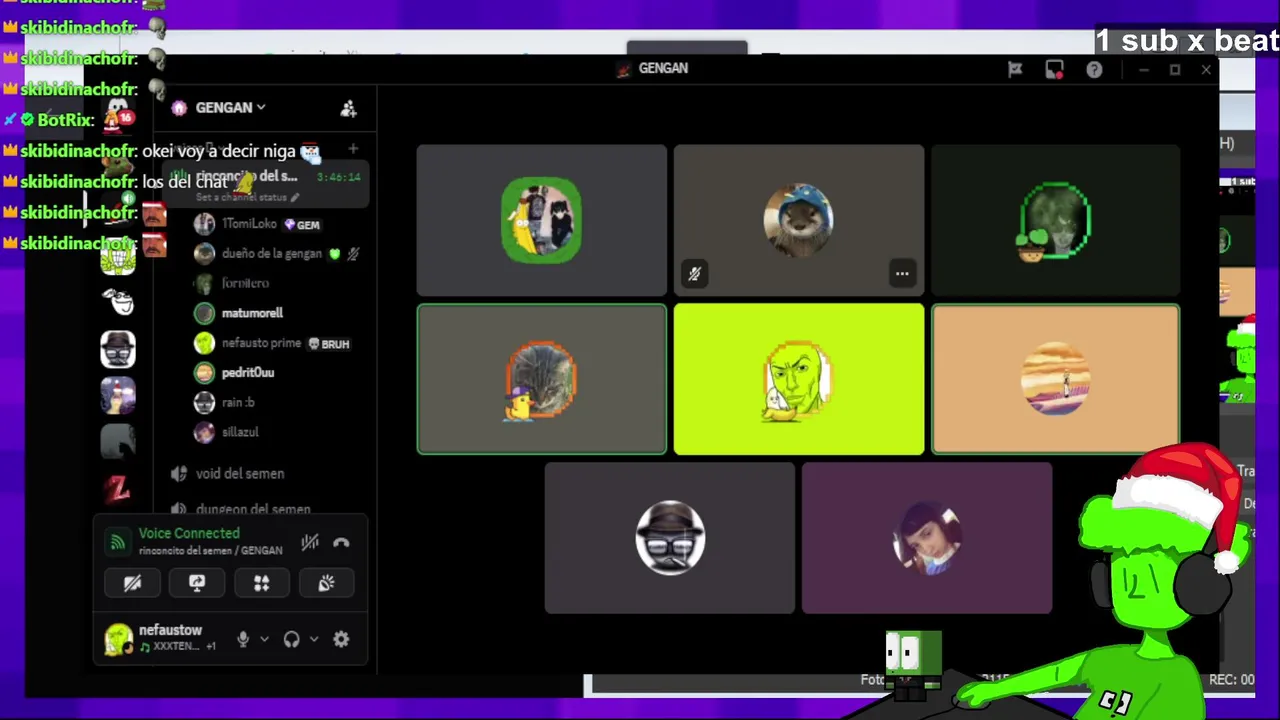Click the pencil icon beside 'Set a channel status'
The width and height of the screenshot is (1280, 720).
pyautogui.click(x=294, y=197)
